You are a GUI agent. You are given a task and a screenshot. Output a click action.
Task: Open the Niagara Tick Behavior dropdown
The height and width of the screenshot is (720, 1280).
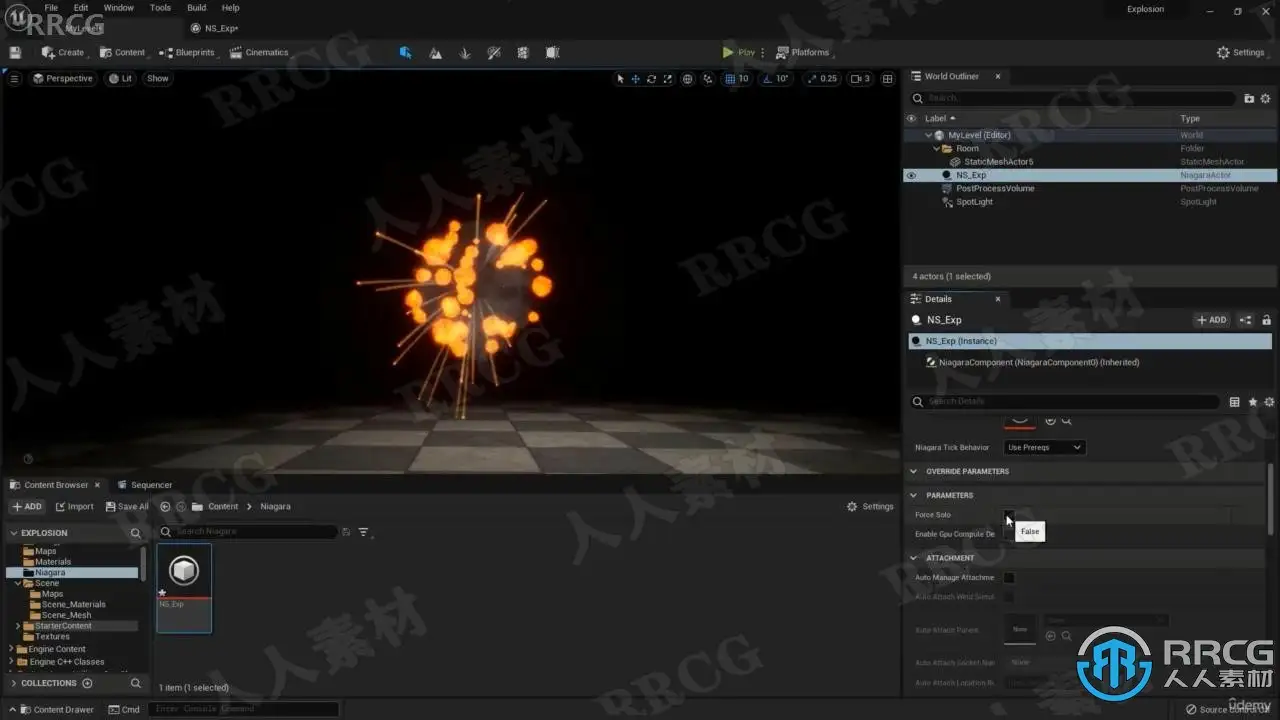pos(1044,447)
